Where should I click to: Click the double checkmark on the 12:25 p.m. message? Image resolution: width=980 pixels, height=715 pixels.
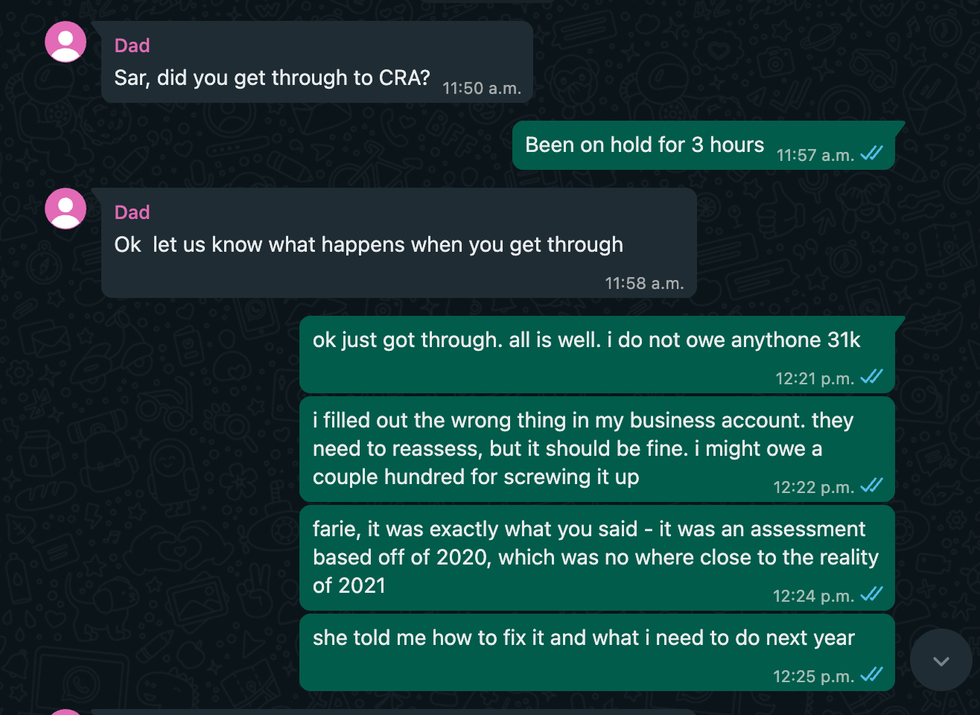click(x=871, y=676)
